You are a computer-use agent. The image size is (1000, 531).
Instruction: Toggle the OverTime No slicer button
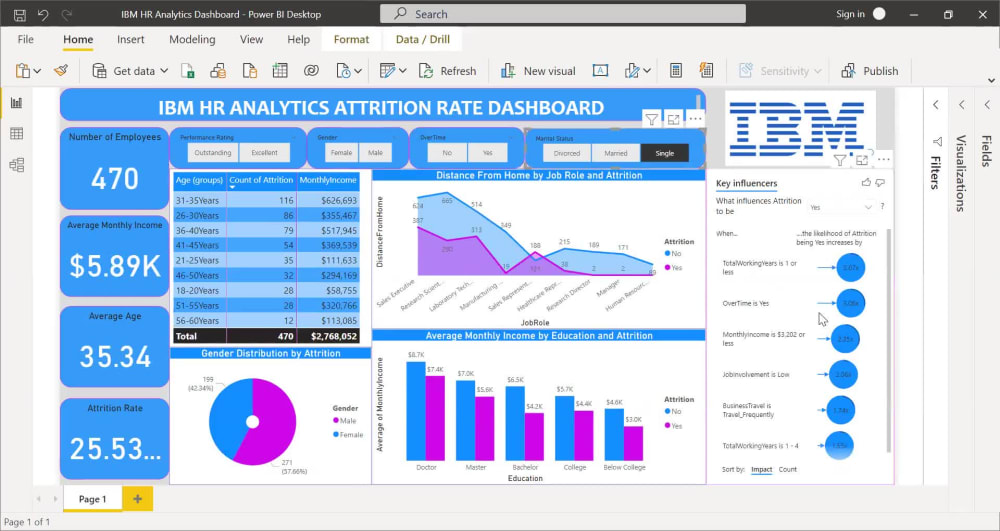pos(447,153)
